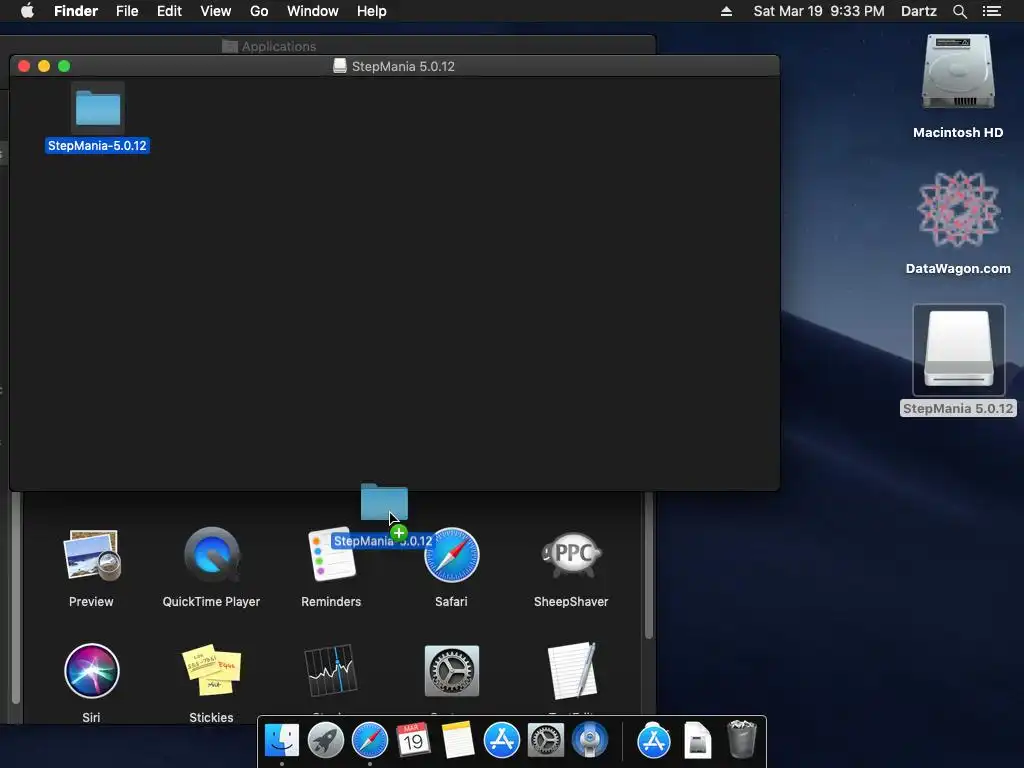Open System Preferences in Applications window

tap(451, 671)
